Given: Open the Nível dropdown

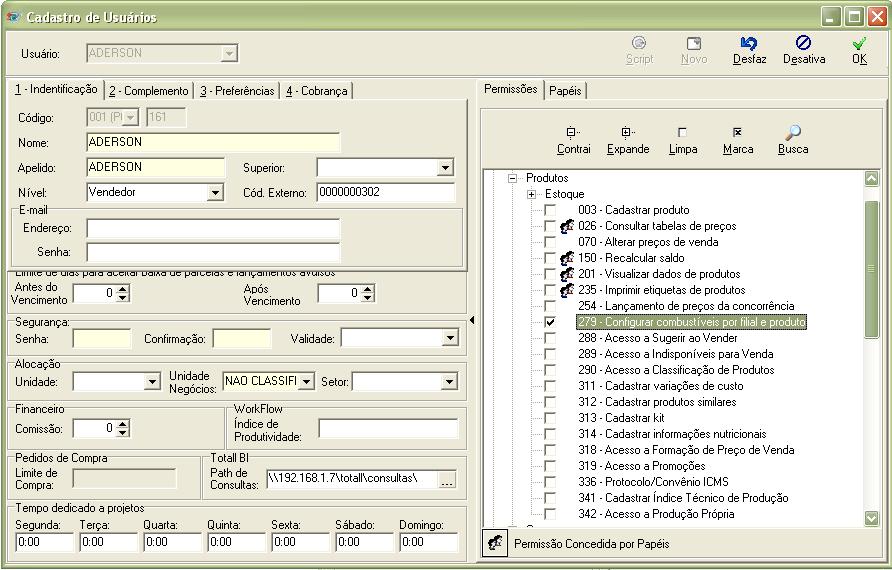Looking at the screenshot, I should point(215,193).
